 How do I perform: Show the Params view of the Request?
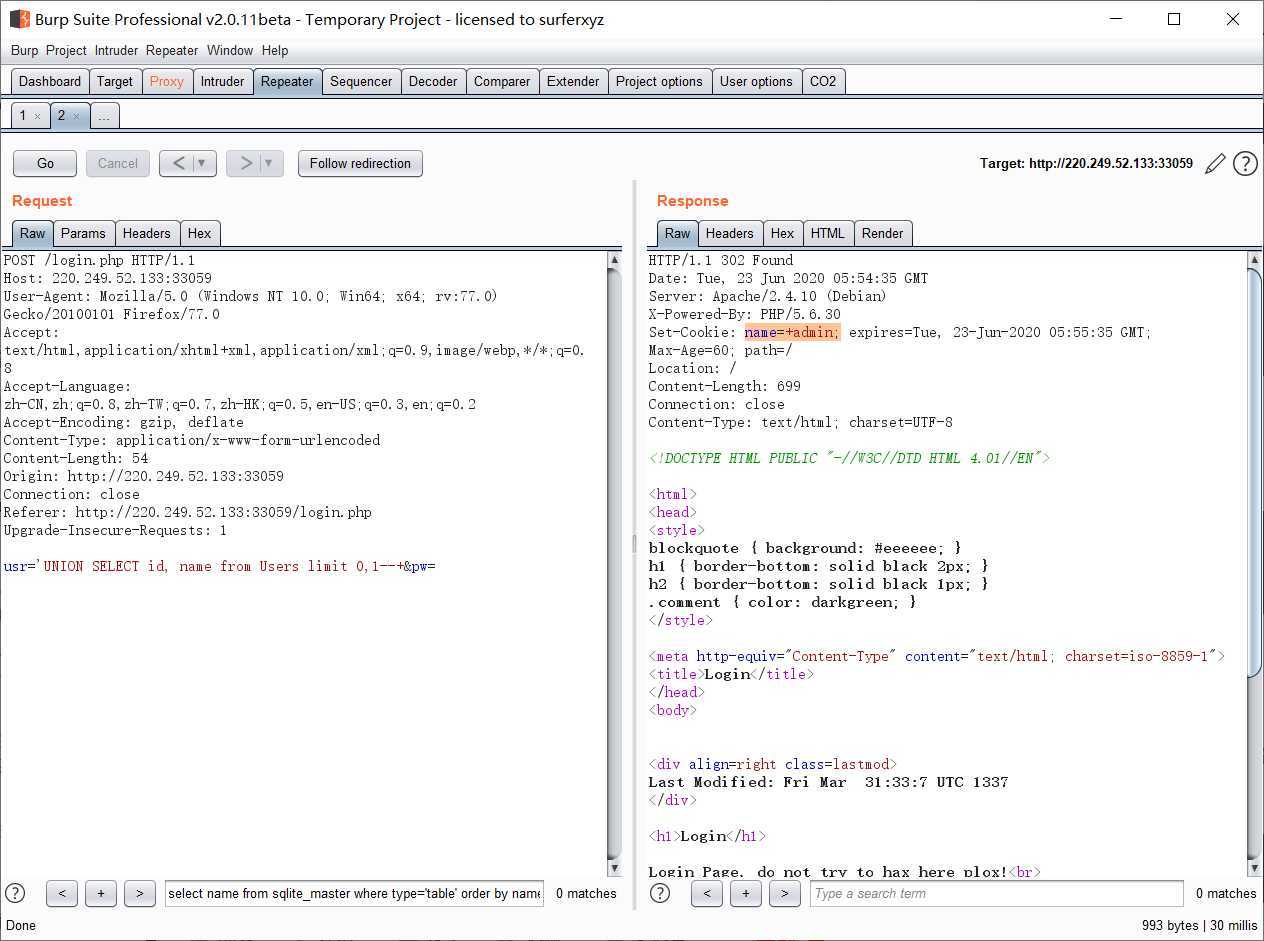point(83,233)
